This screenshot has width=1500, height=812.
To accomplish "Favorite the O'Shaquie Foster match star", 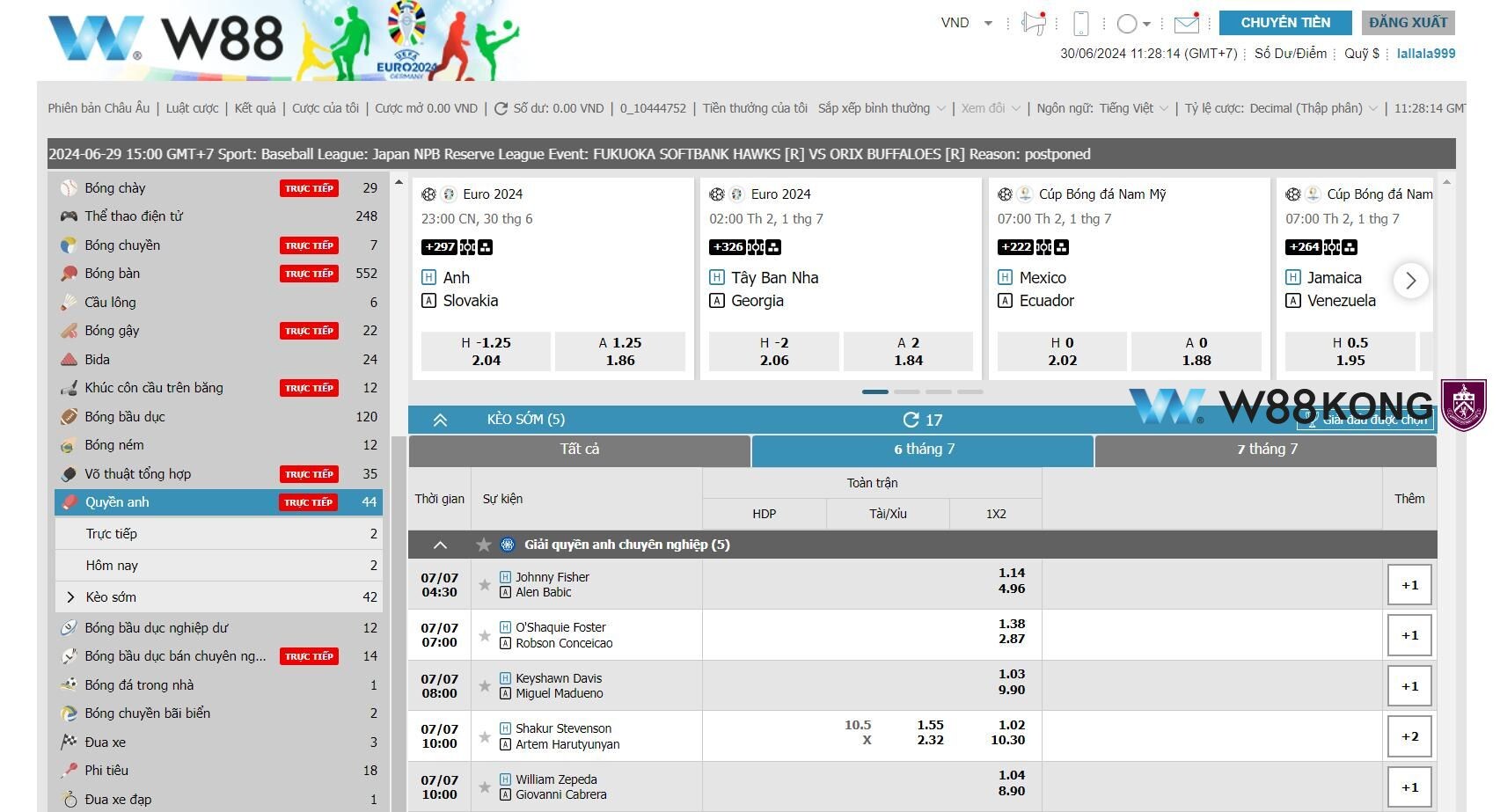I will [x=484, y=635].
